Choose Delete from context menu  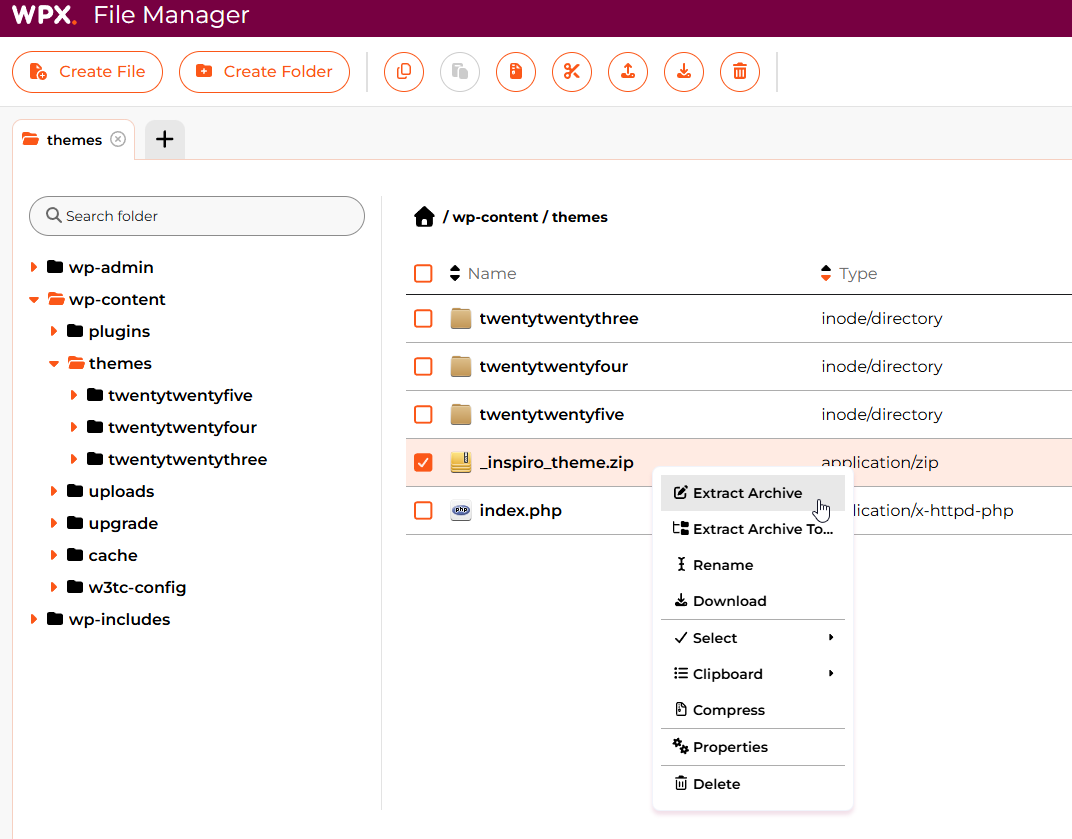tap(753, 784)
